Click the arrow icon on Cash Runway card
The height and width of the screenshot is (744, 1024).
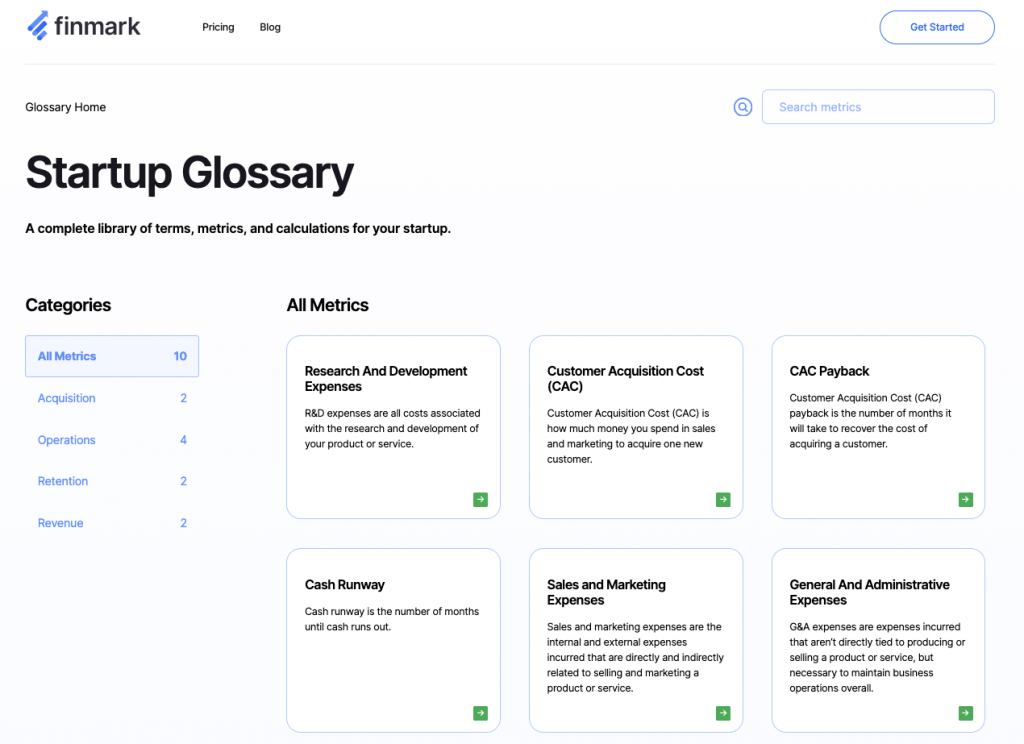480,713
